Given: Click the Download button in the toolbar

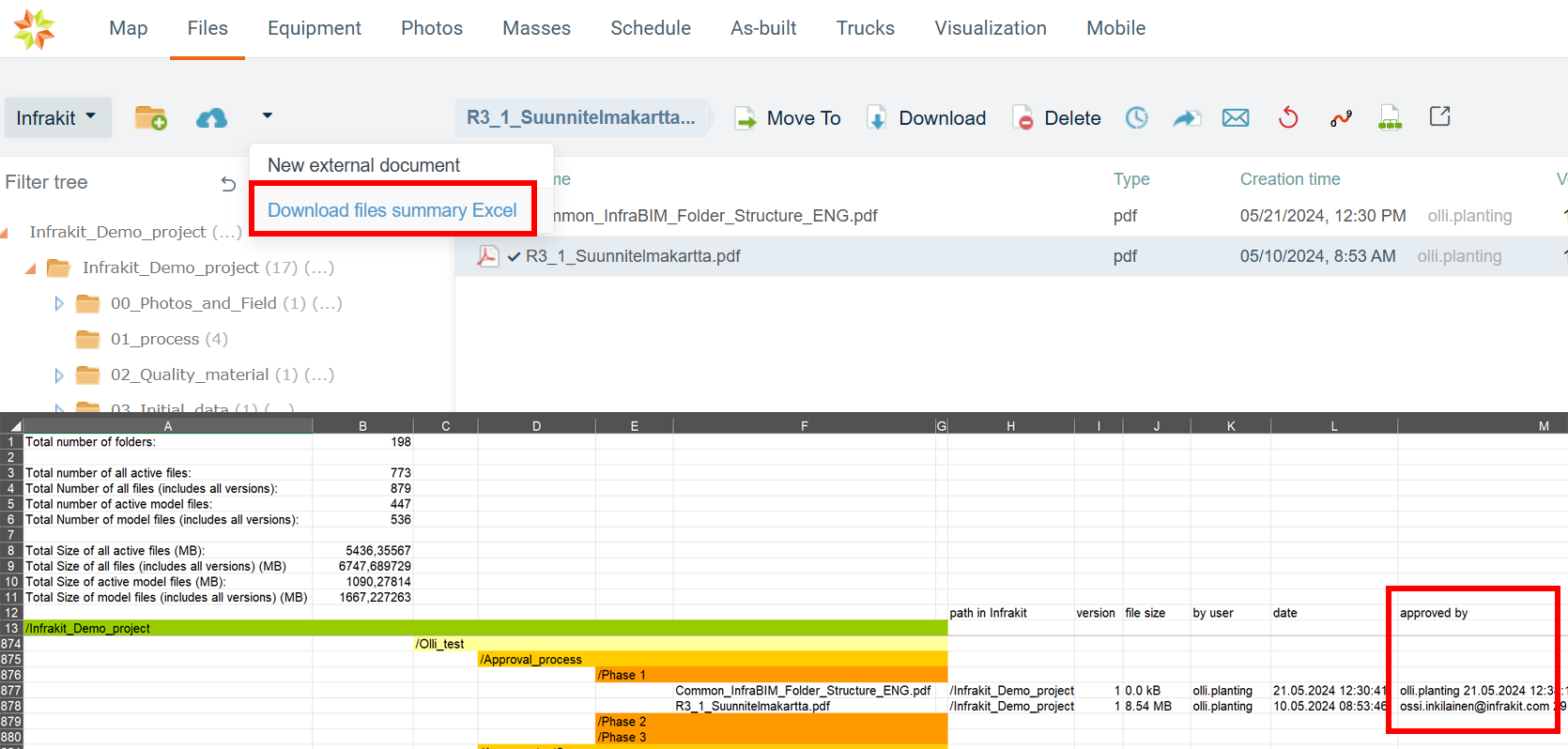Looking at the screenshot, I should tap(926, 118).
